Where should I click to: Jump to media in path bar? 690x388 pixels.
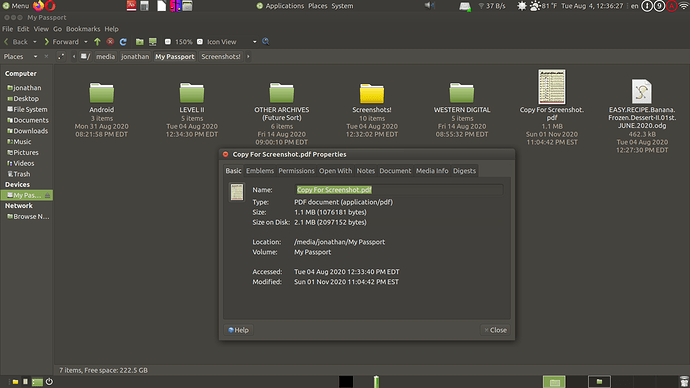click(105, 56)
